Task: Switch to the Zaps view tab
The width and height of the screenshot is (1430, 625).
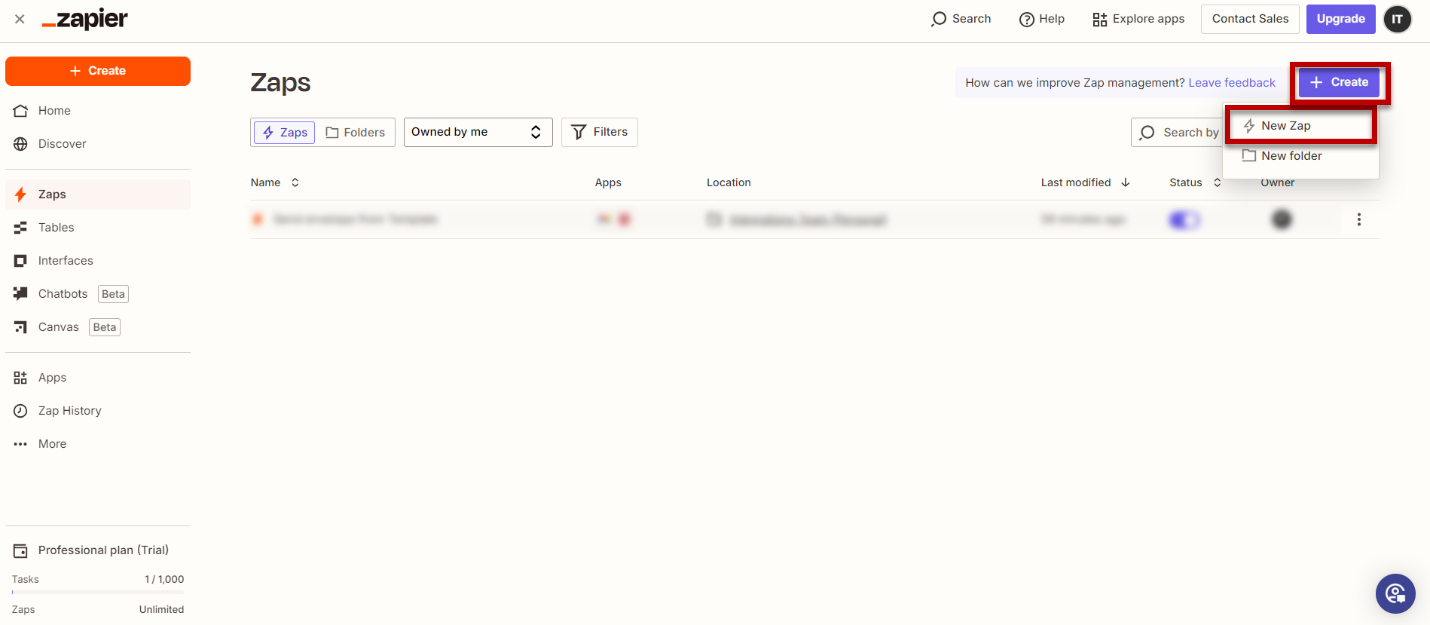Action: [x=285, y=132]
